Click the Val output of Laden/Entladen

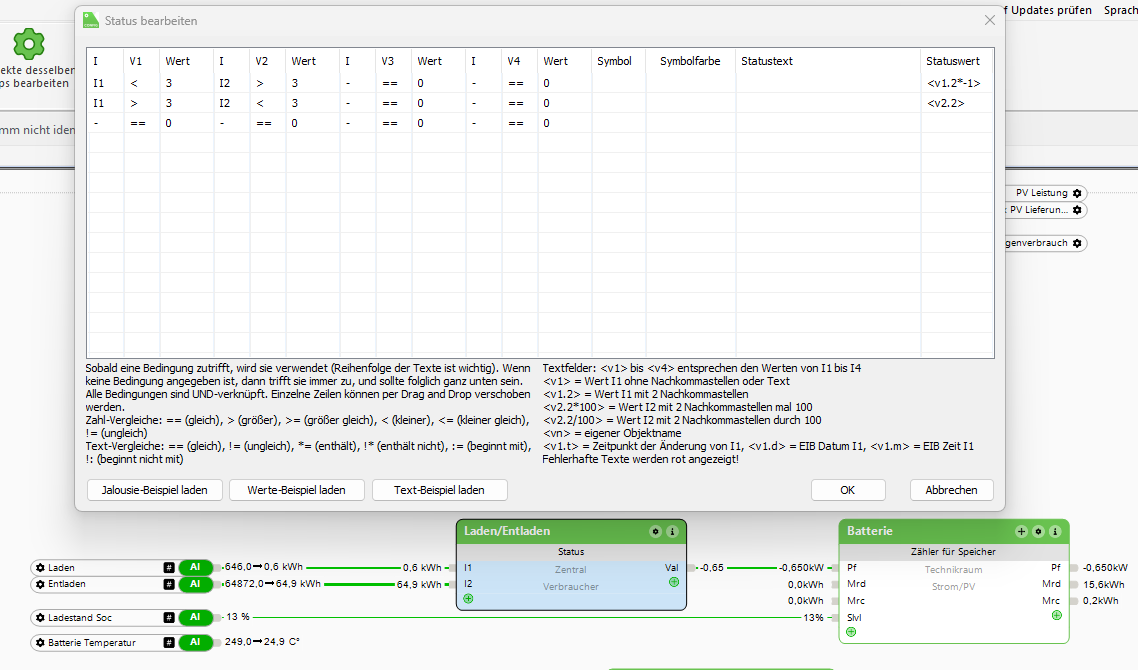point(671,568)
